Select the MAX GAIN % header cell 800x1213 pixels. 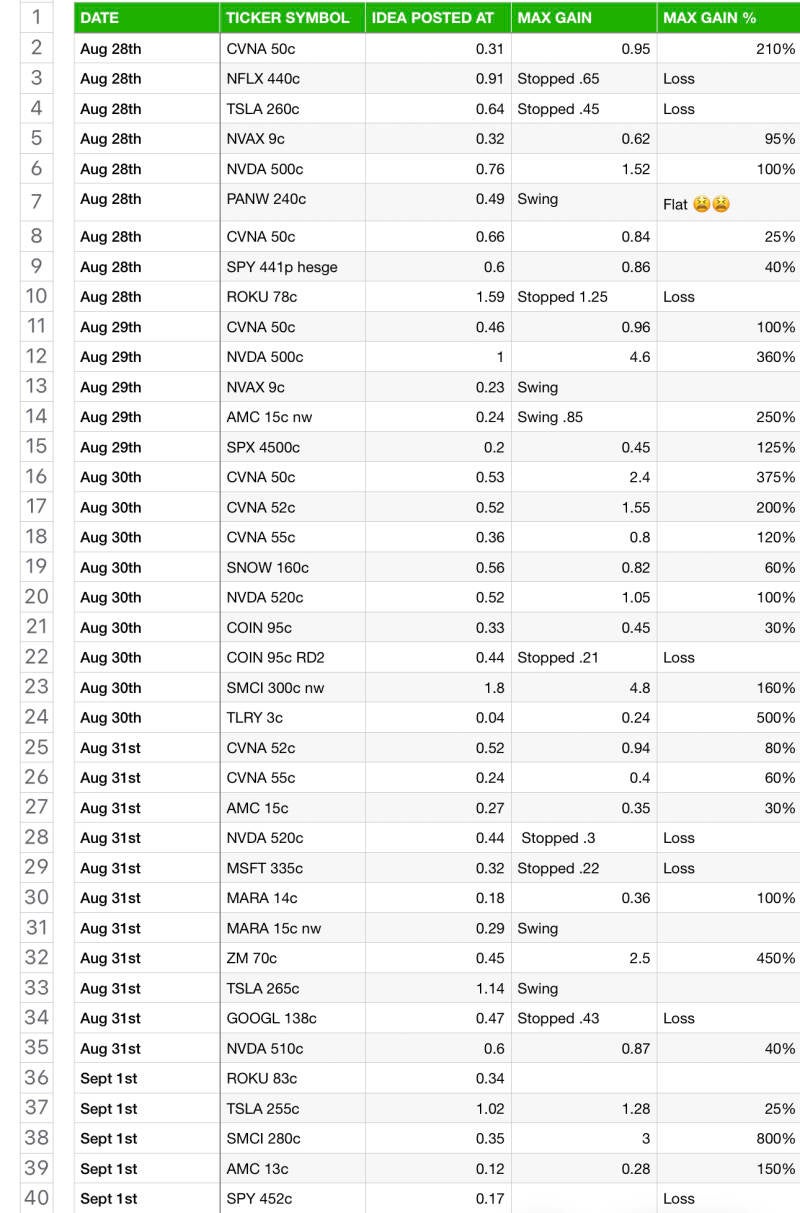click(727, 18)
